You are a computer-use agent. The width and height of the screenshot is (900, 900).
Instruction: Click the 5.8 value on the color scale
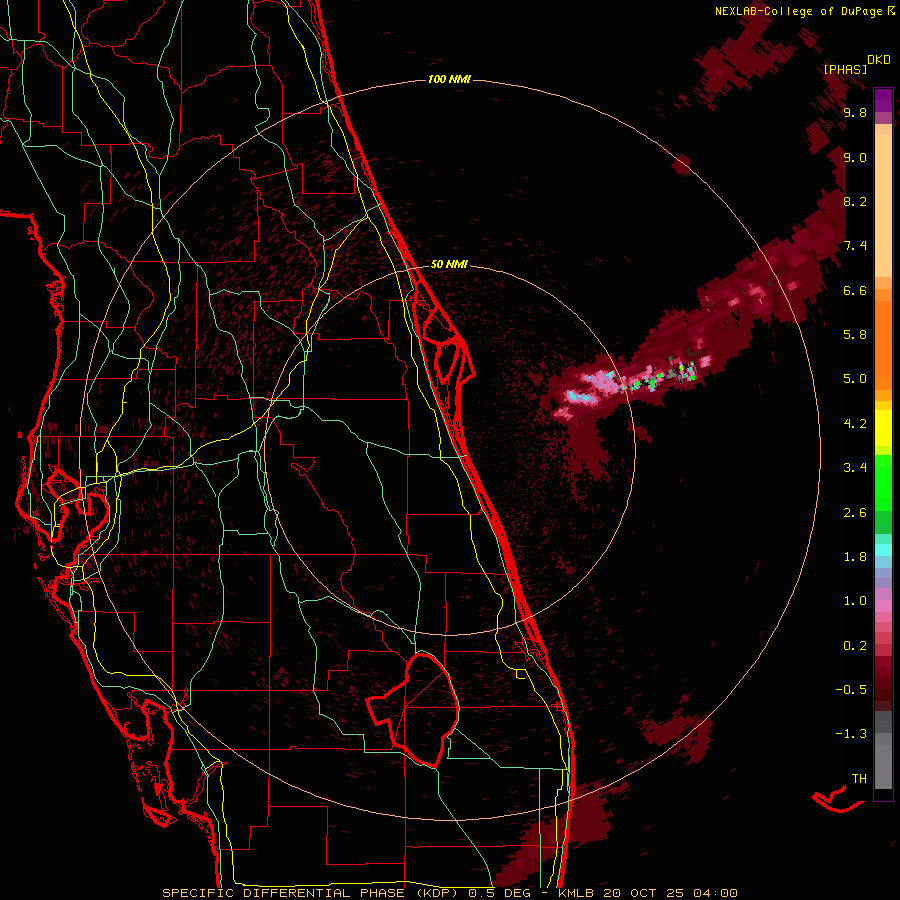(855, 335)
